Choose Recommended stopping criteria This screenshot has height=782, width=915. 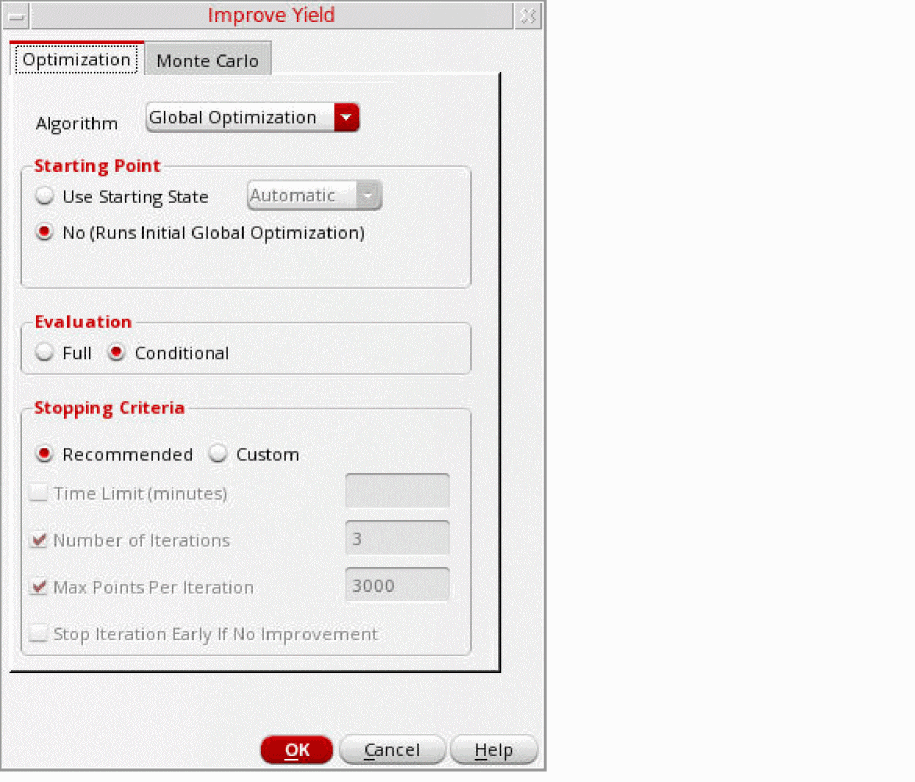coord(44,454)
